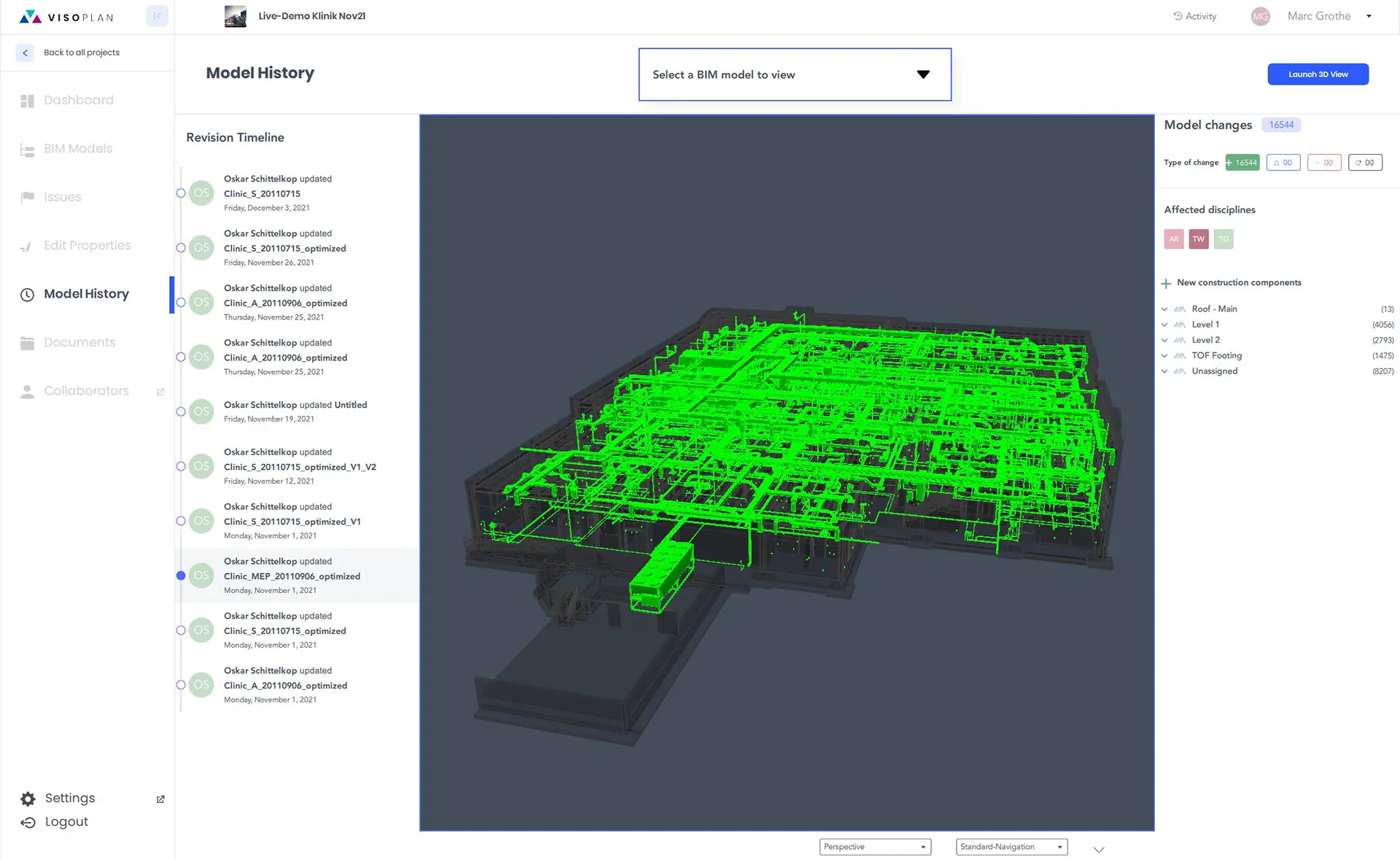Click the Settings gear icon
The width and height of the screenshot is (1400, 860).
28,799
